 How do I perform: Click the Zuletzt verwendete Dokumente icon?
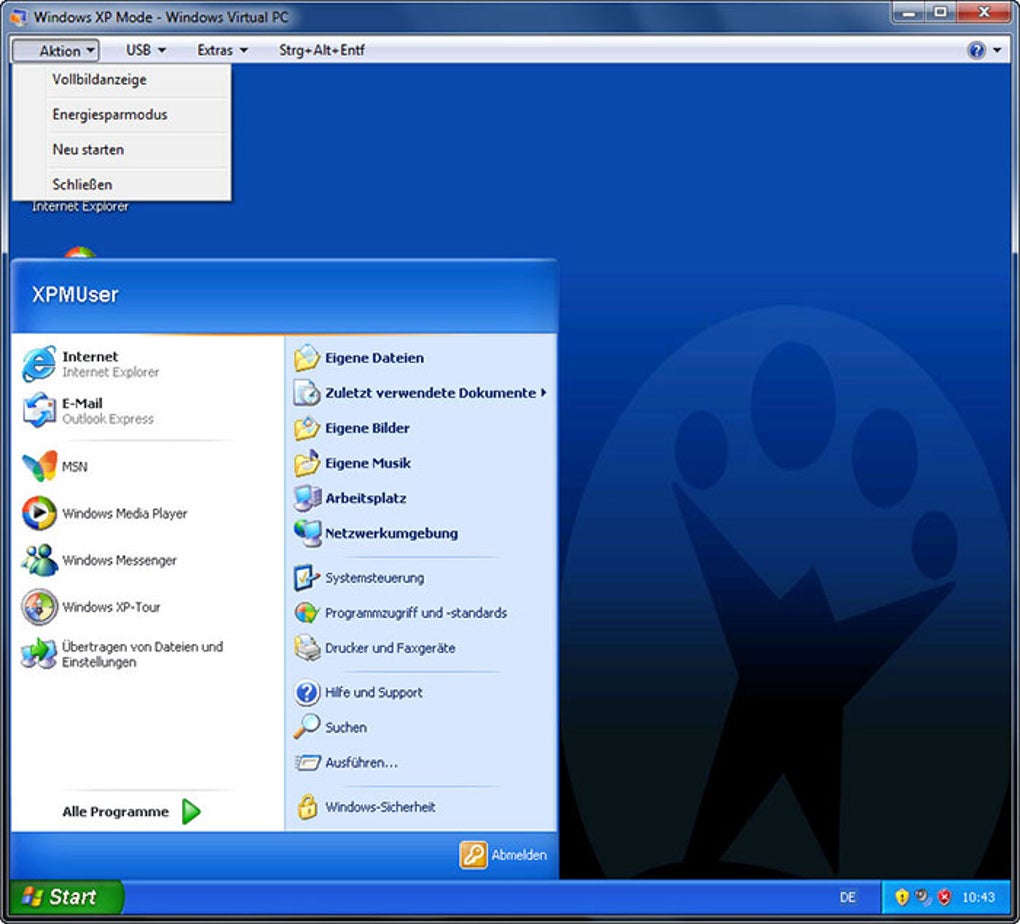click(x=307, y=393)
